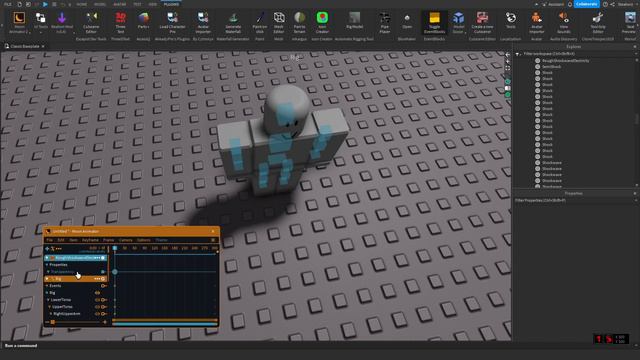Collapse the Properties section in Moon Animator
The height and width of the screenshot is (360, 640).
(x=47, y=265)
